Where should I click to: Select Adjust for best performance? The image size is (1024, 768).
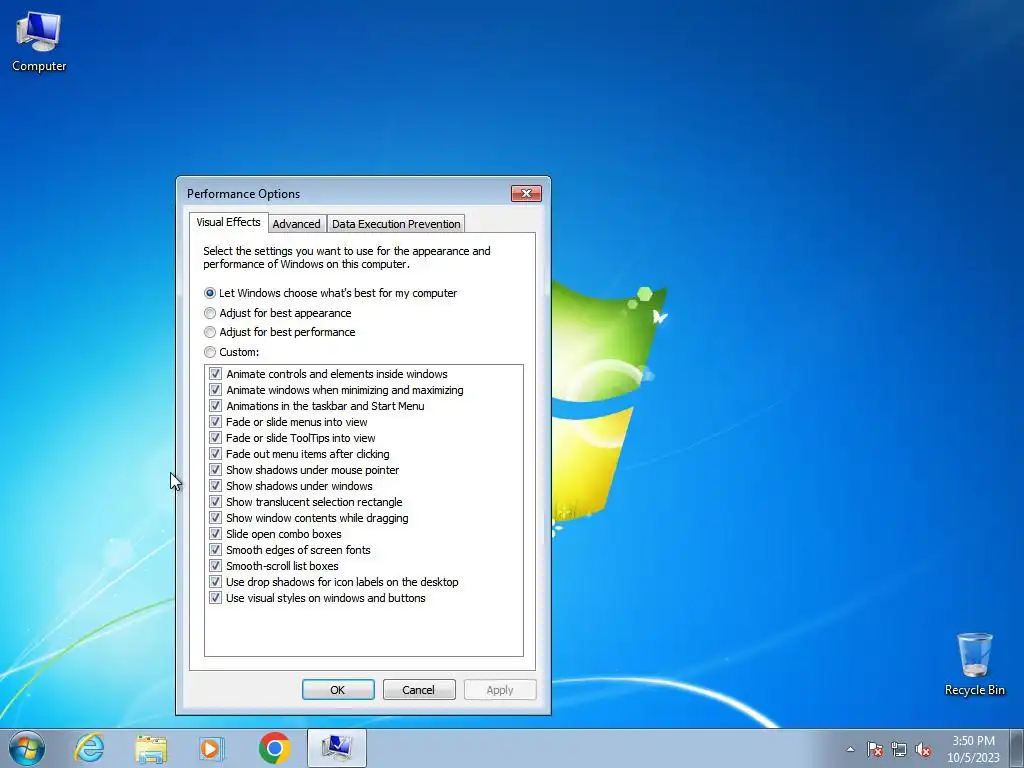coord(280,332)
